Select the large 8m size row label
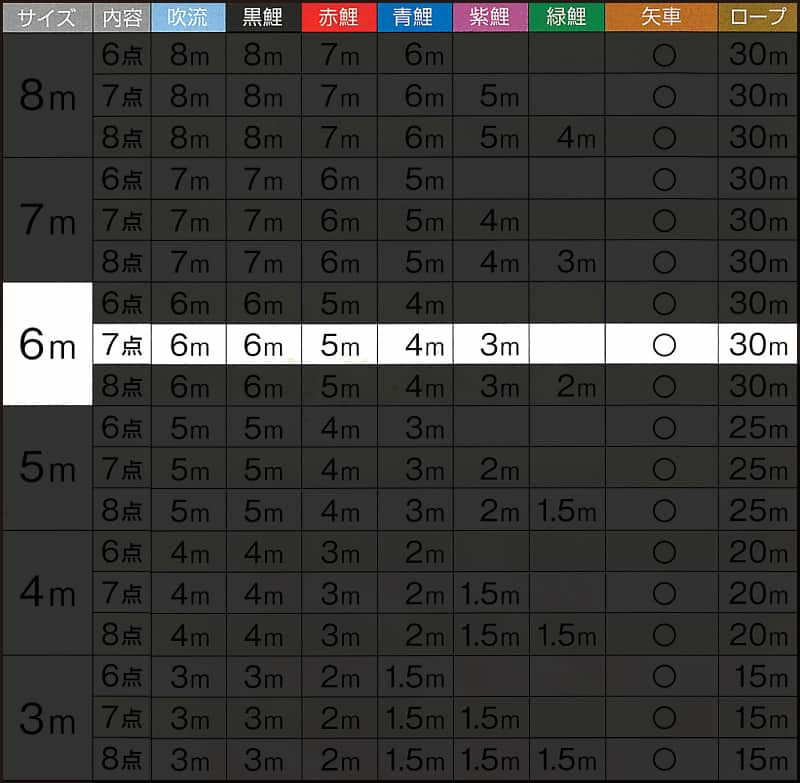Image resolution: width=800 pixels, height=783 pixels. click(46, 97)
